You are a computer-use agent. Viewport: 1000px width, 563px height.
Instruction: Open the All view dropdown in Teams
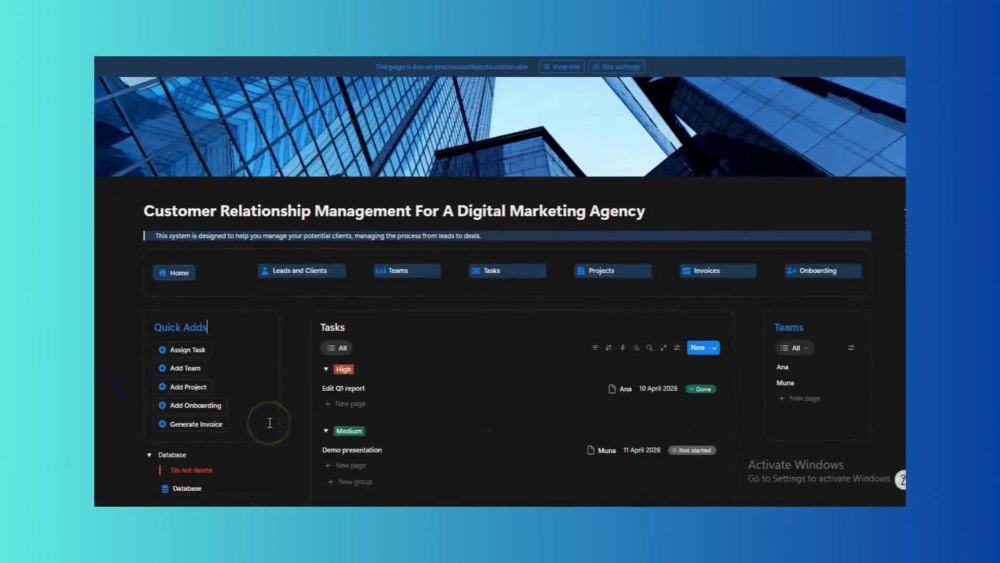[794, 347]
